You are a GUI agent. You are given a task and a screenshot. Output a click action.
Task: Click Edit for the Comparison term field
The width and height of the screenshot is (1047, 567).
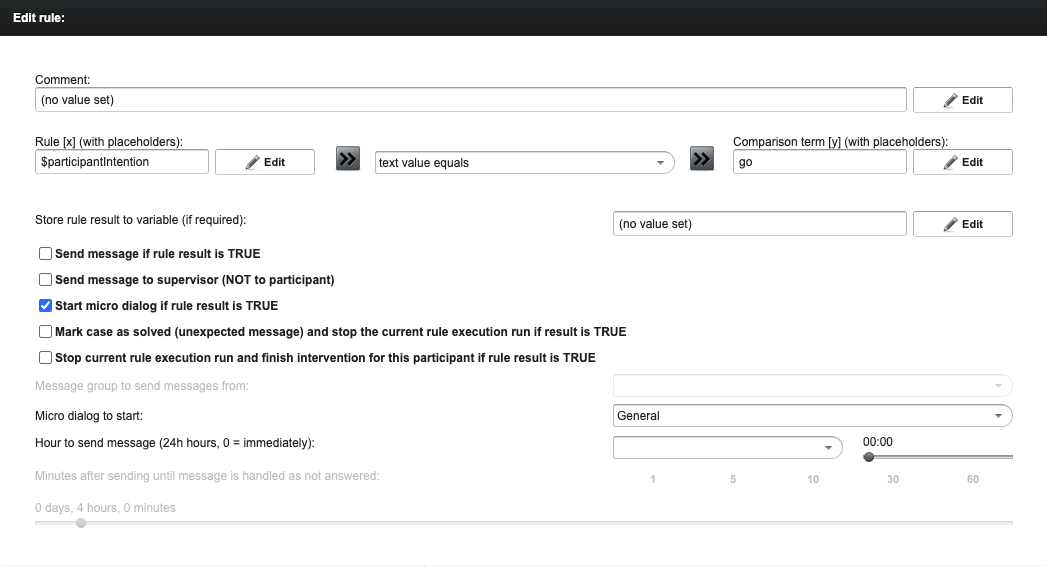[962, 162]
